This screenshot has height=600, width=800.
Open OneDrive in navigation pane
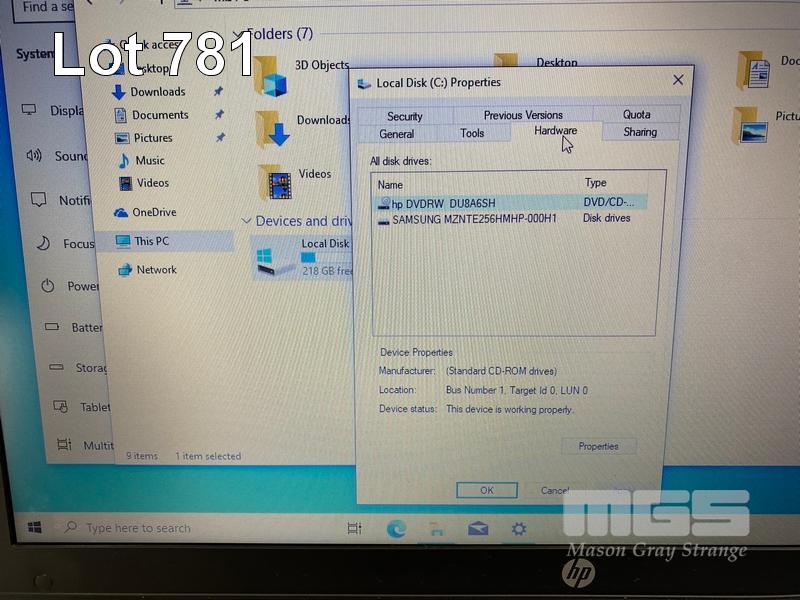tap(154, 212)
